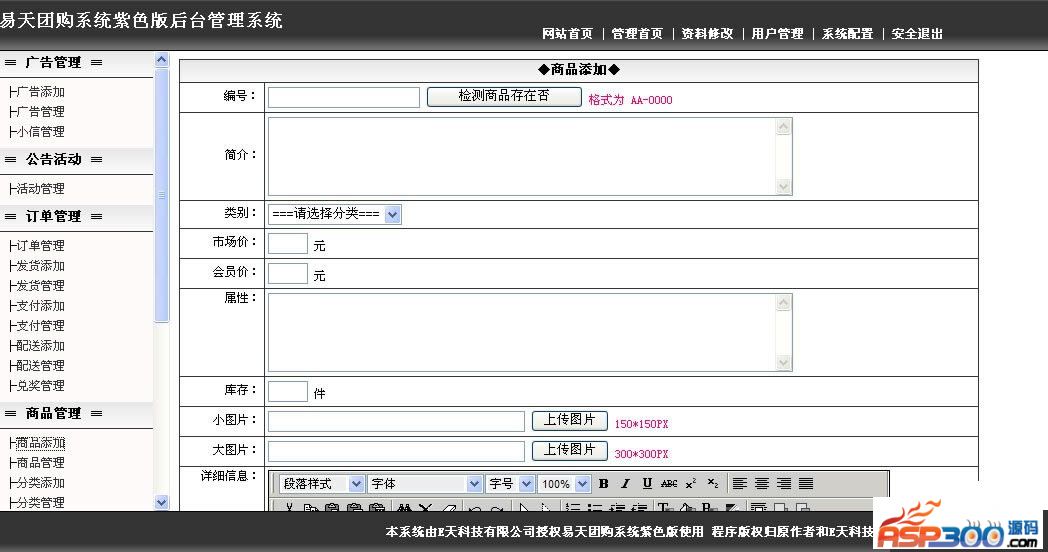This screenshot has width=1048, height=552.
Task: Open 管理首页 in top navigation
Action: [x=637, y=33]
